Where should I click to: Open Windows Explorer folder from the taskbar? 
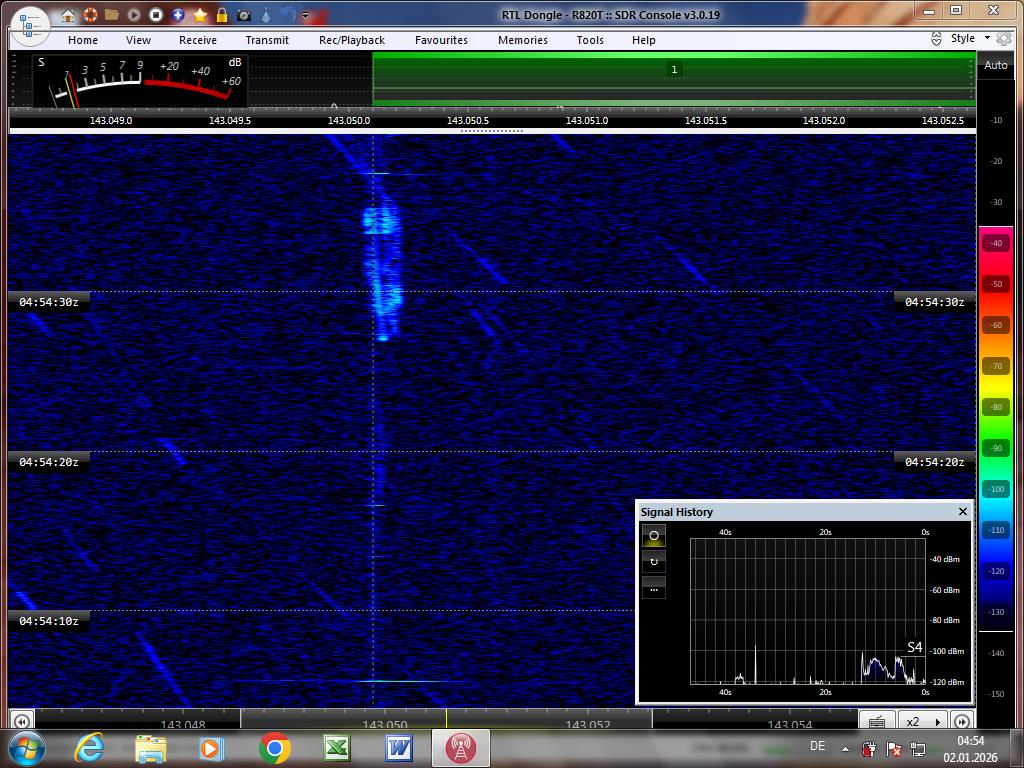point(150,748)
